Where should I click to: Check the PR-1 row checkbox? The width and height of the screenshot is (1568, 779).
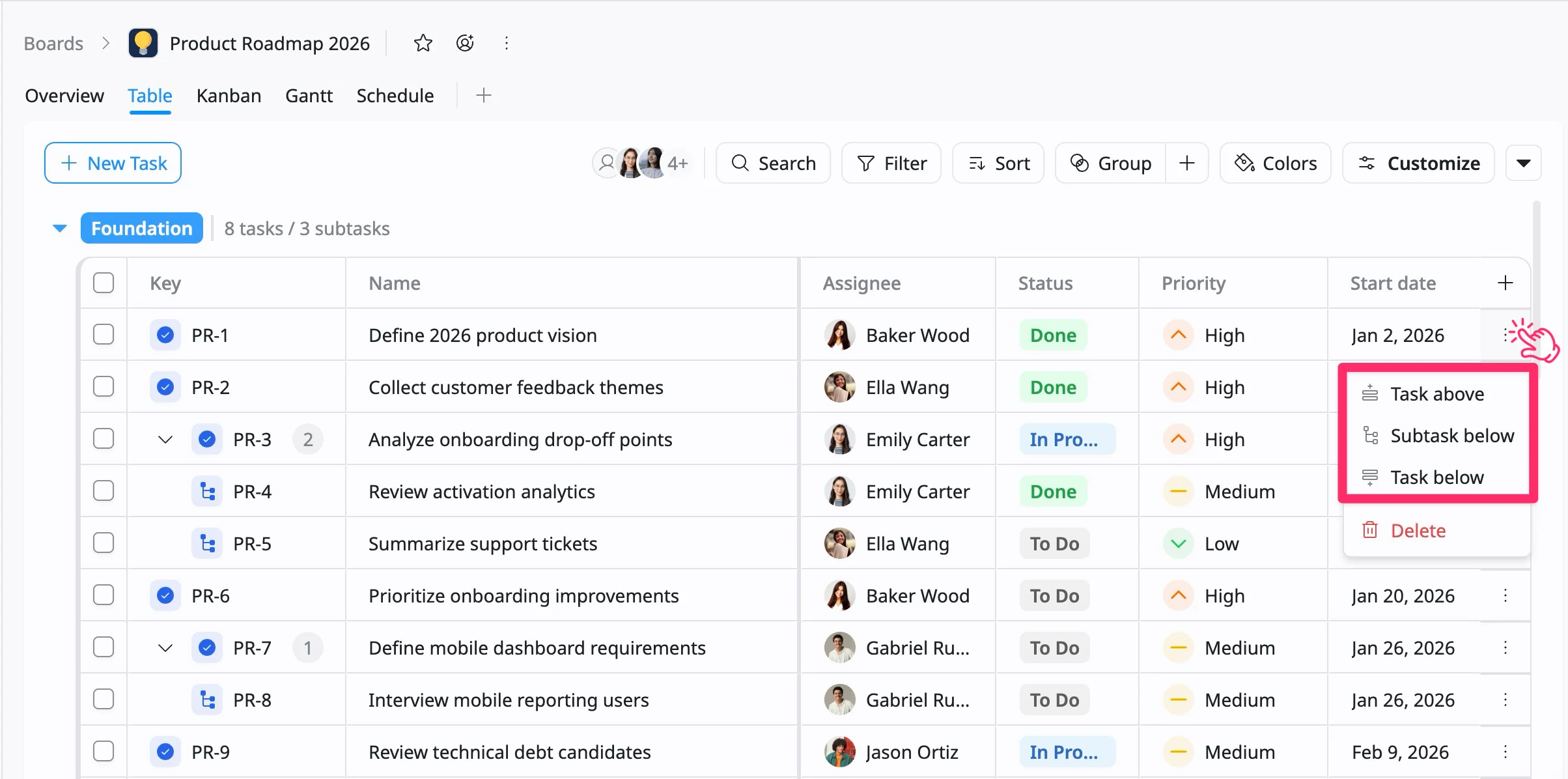(104, 335)
